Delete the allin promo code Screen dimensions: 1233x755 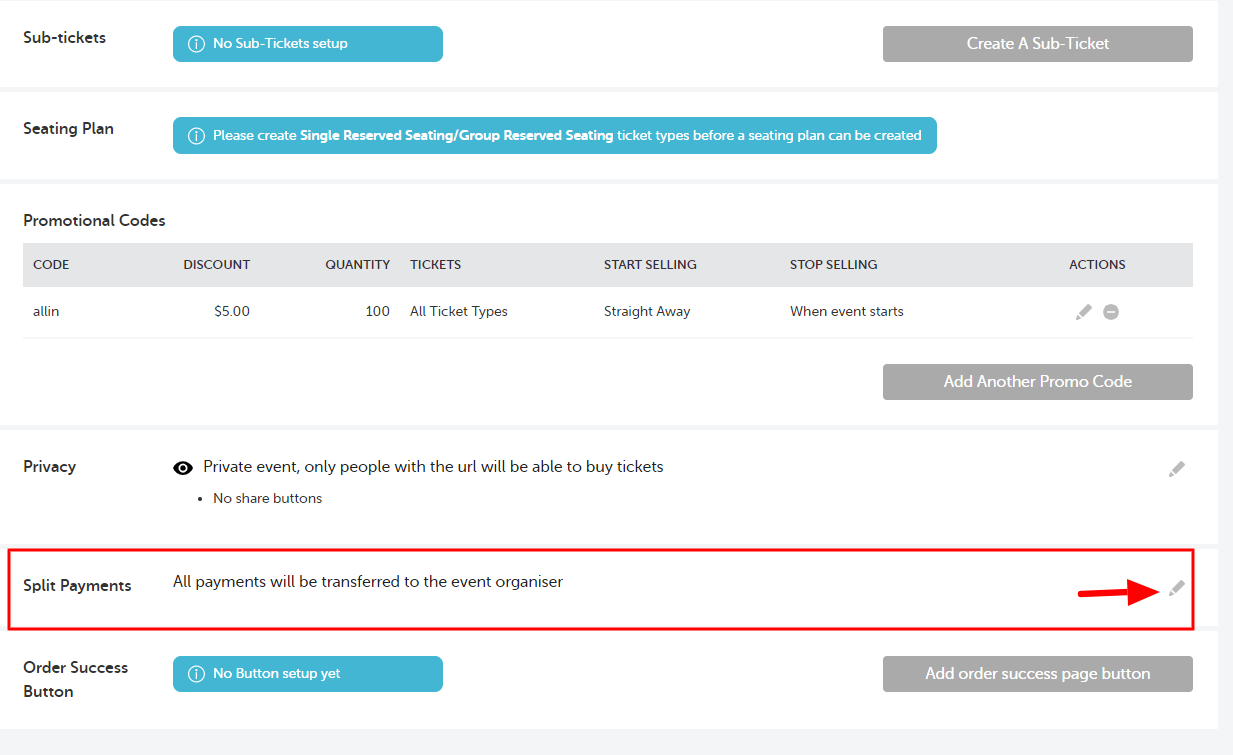pos(1111,311)
